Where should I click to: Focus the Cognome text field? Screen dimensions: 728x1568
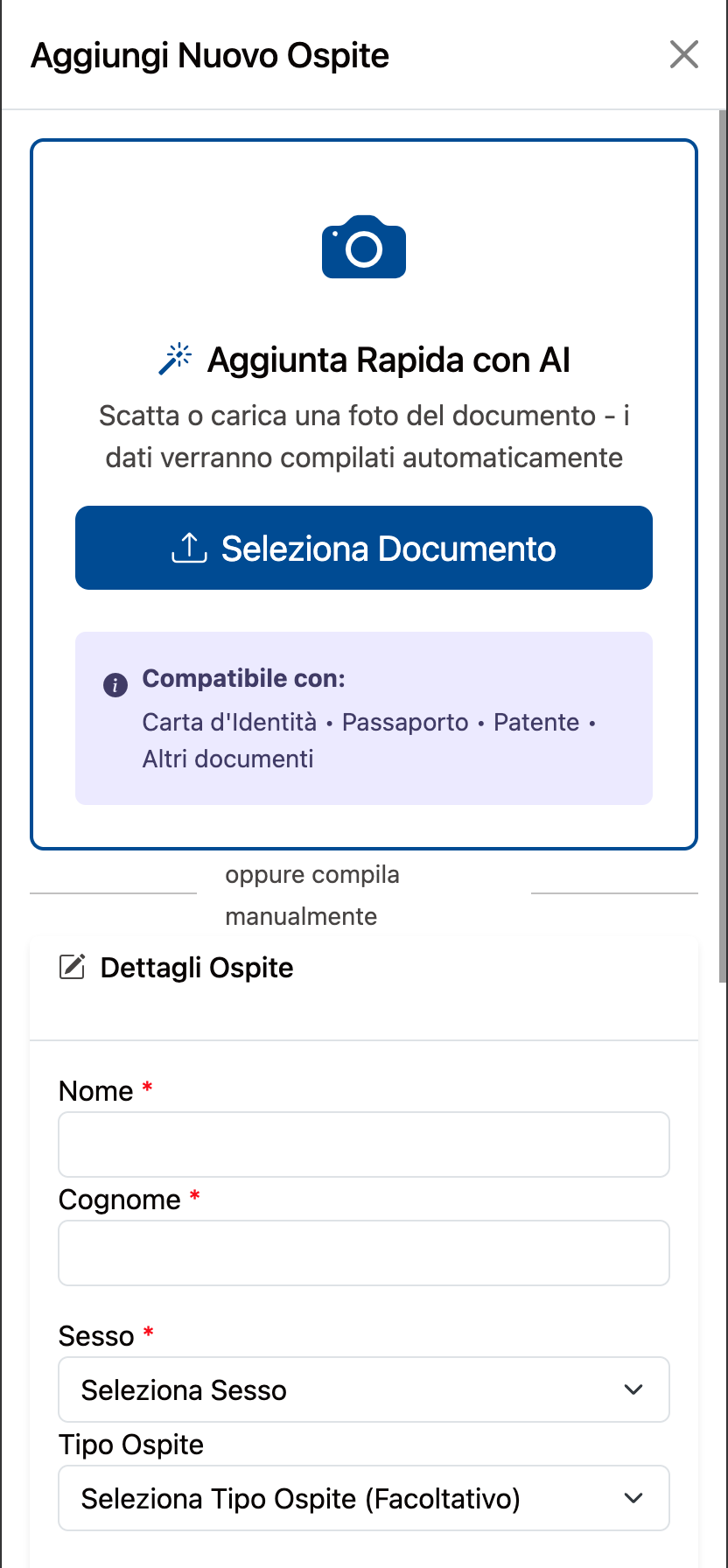[364, 1253]
